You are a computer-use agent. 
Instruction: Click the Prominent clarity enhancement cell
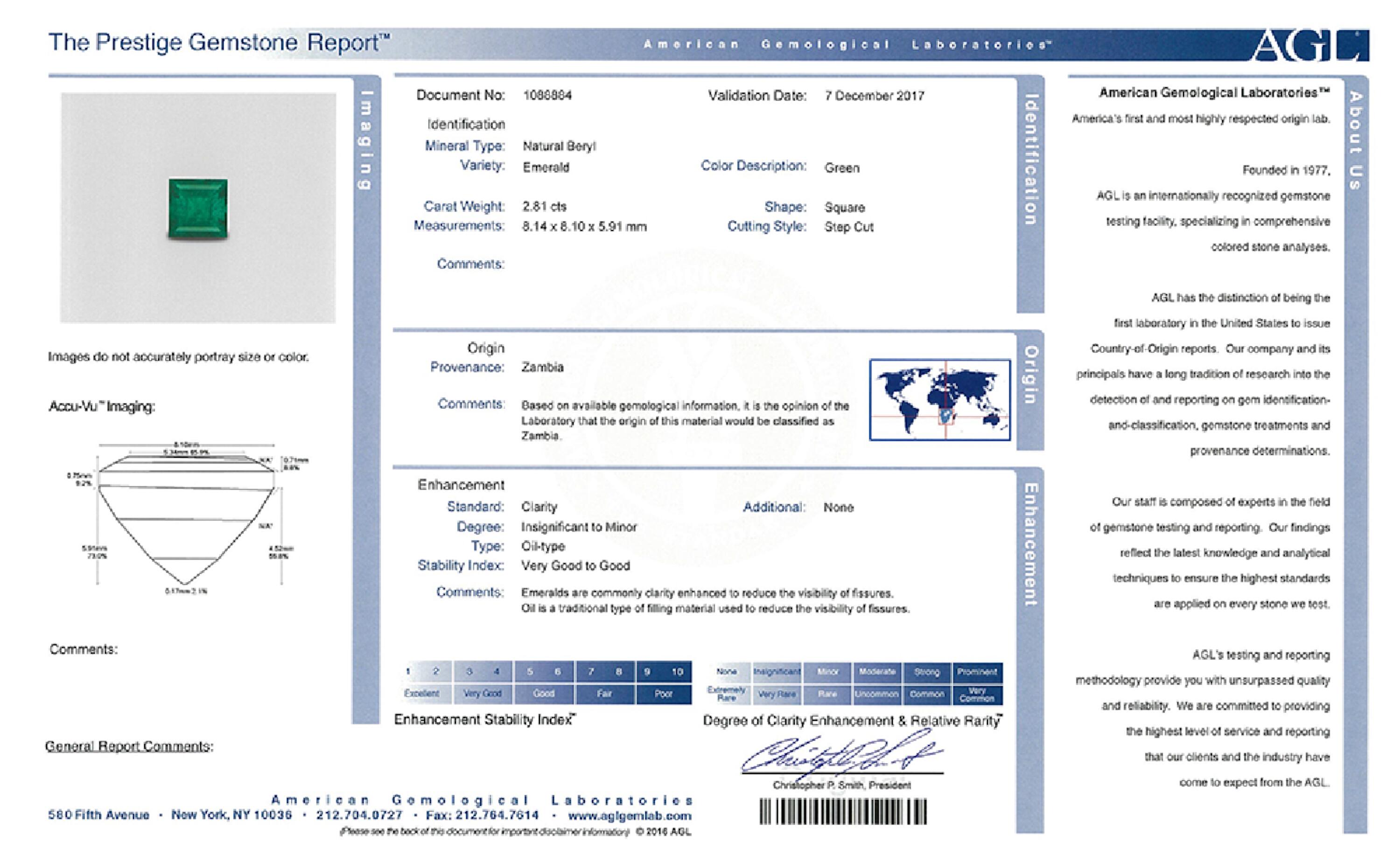pos(977,672)
